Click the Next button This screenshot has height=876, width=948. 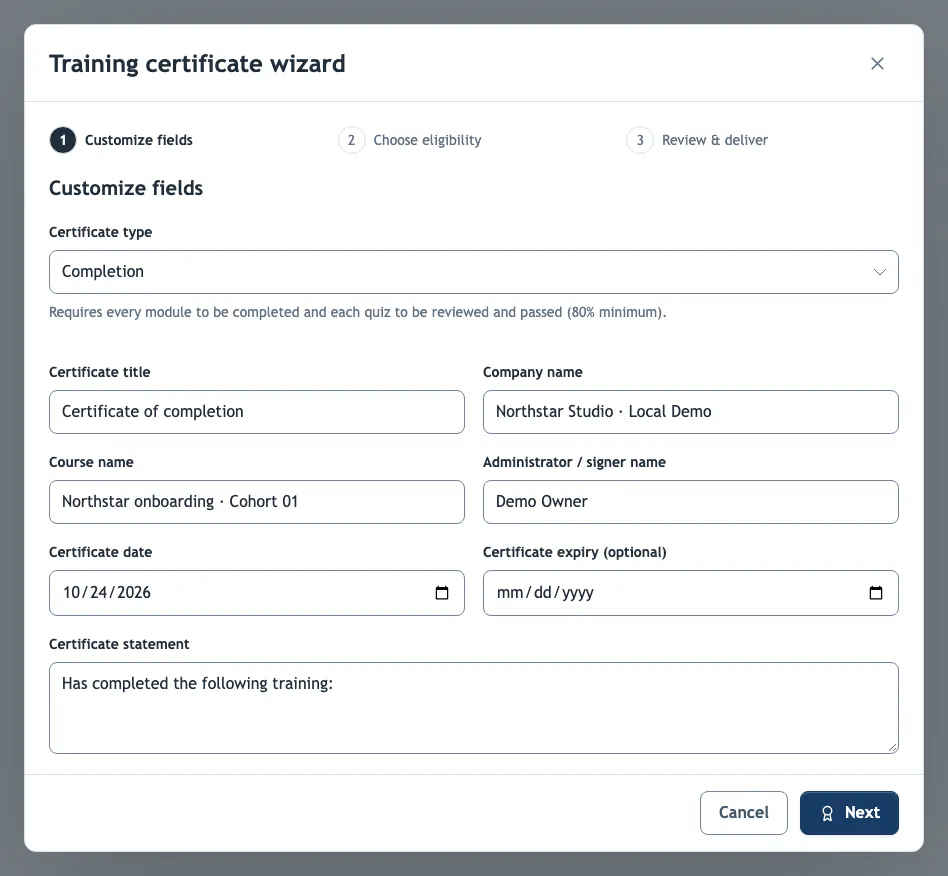849,813
